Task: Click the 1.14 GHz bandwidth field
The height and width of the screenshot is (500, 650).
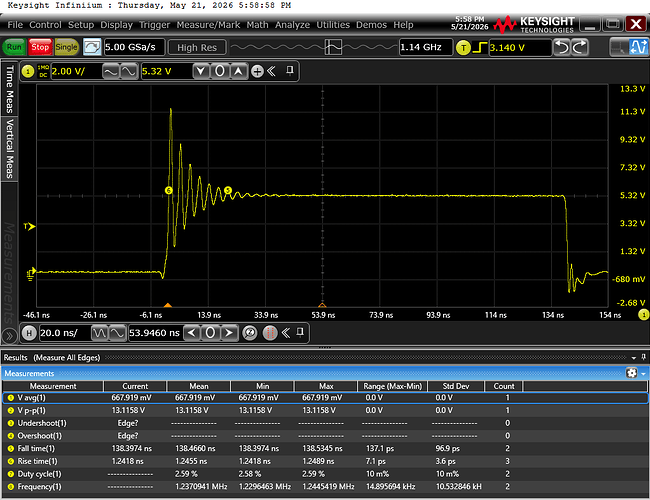Action: 426,47
